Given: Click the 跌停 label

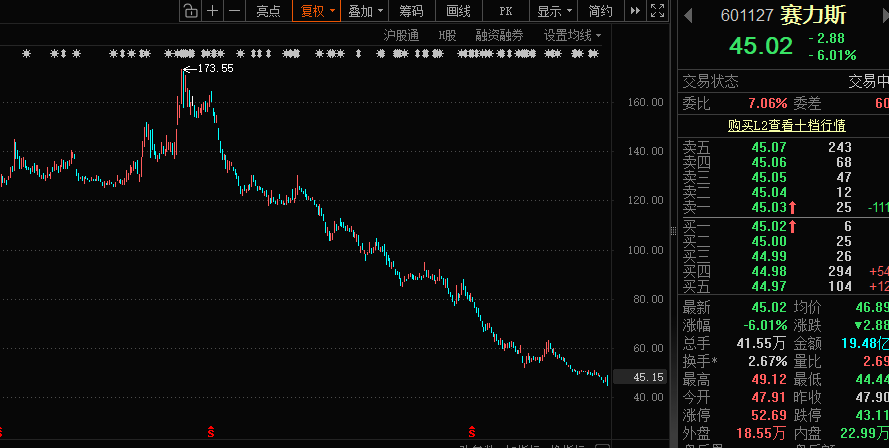Looking at the screenshot, I should pyautogui.click(x=807, y=415).
